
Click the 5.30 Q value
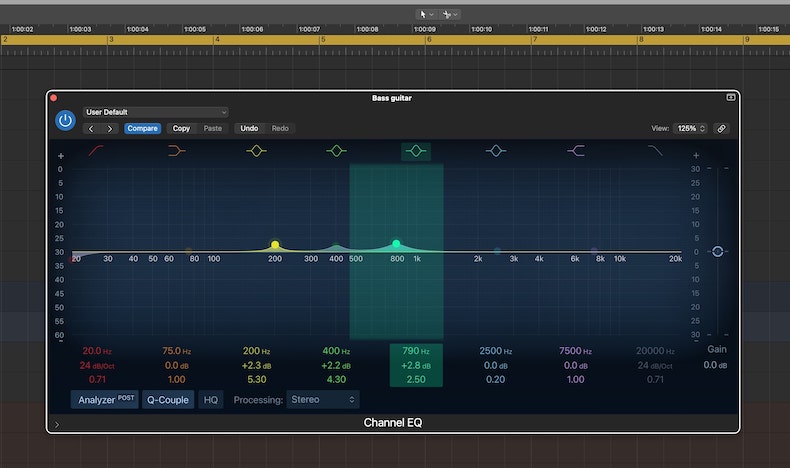(256, 379)
